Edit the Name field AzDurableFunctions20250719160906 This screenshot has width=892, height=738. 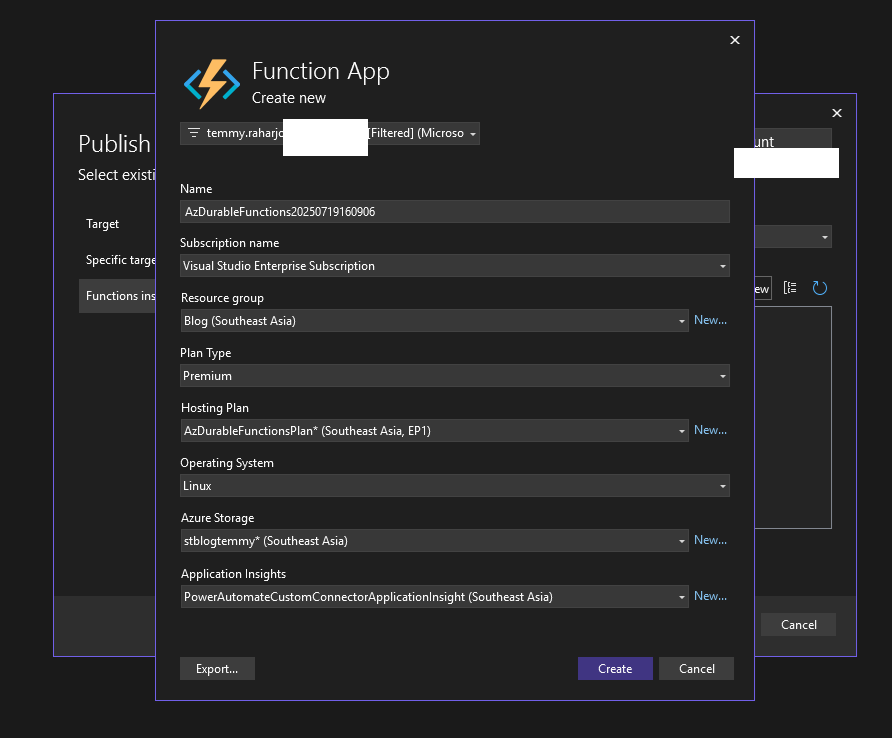point(455,212)
